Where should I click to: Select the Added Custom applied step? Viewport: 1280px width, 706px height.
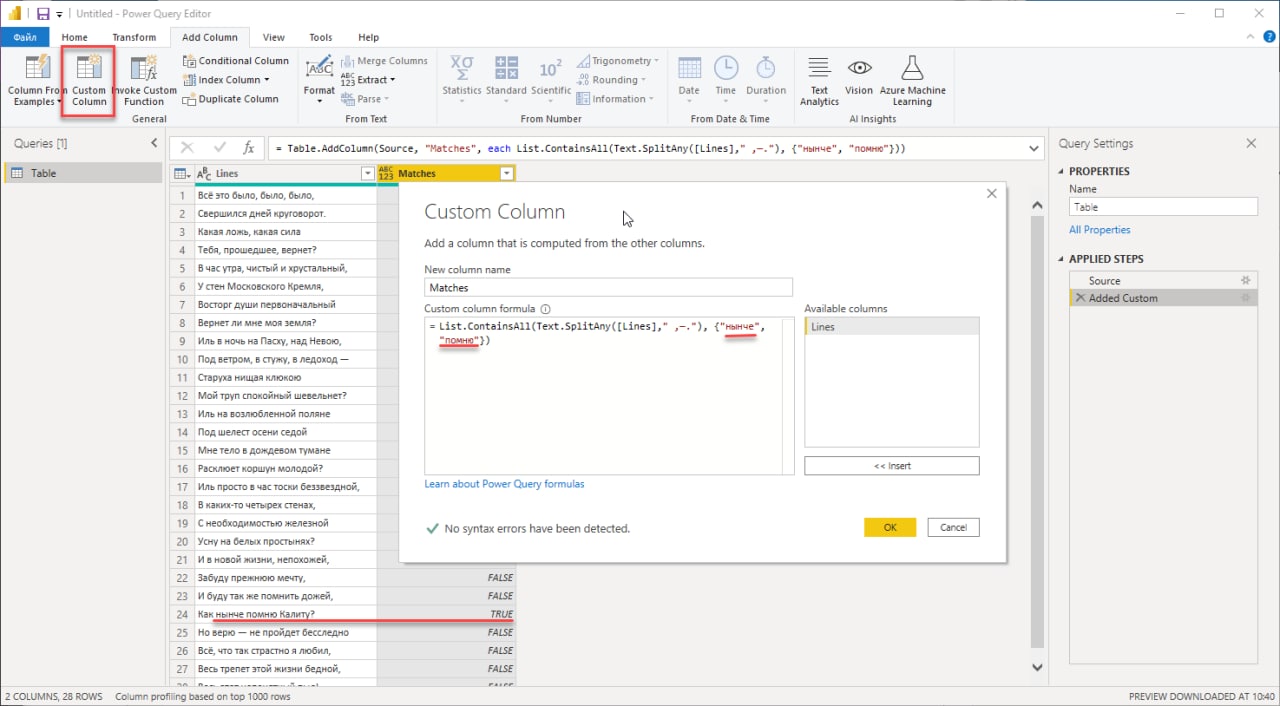(x=1163, y=298)
